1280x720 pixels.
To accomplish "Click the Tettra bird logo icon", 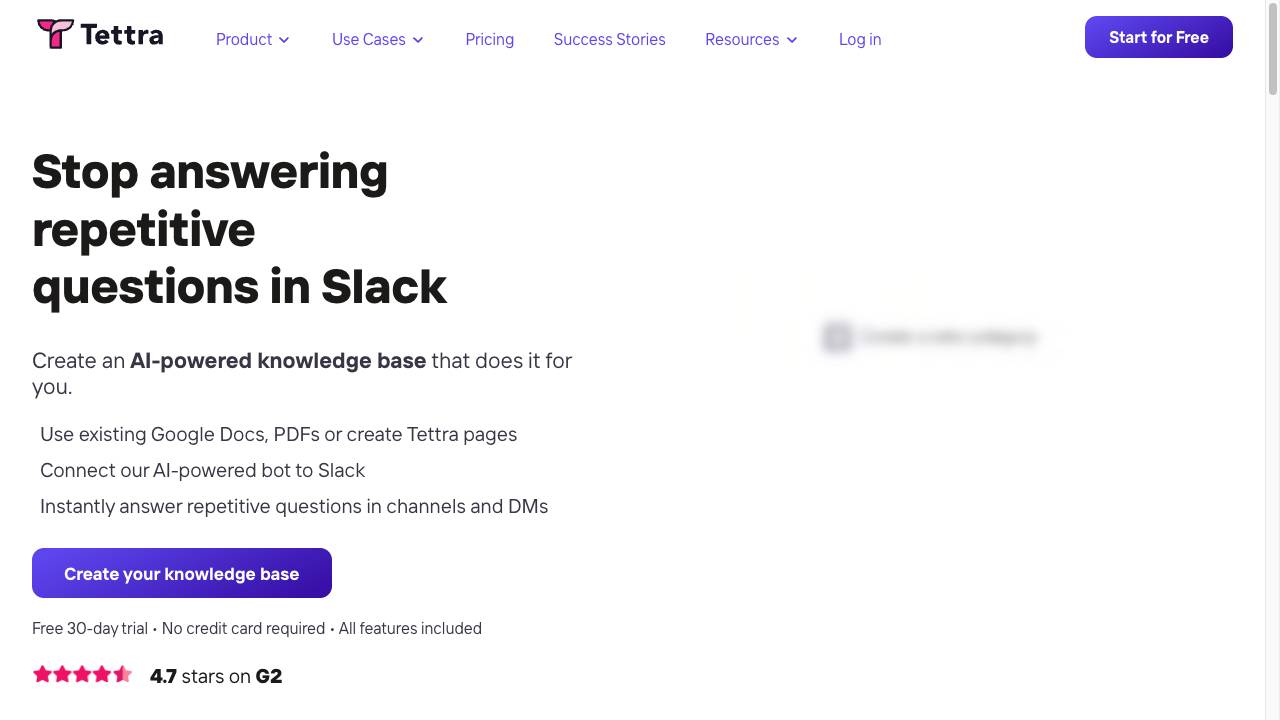I will [x=55, y=34].
